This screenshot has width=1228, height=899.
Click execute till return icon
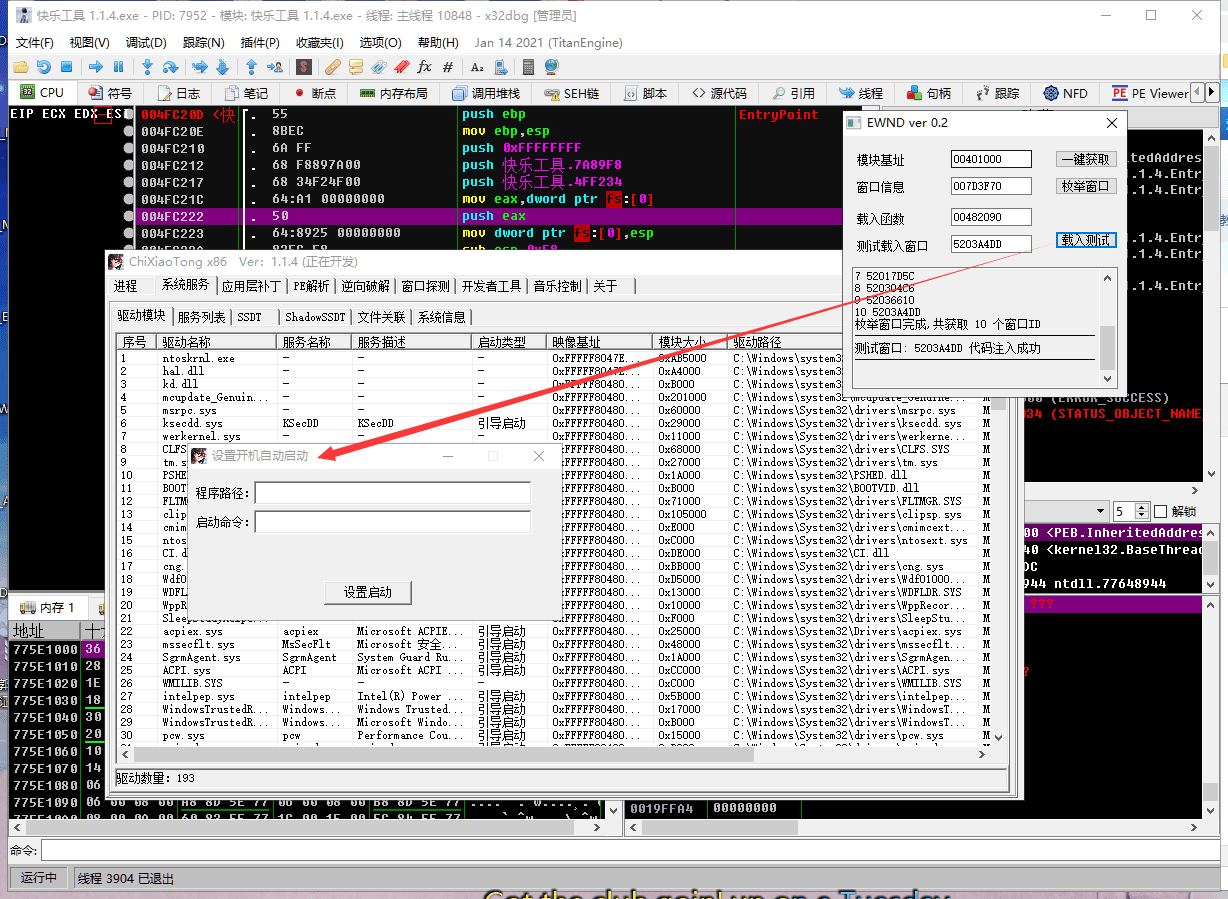pos(251,67)
